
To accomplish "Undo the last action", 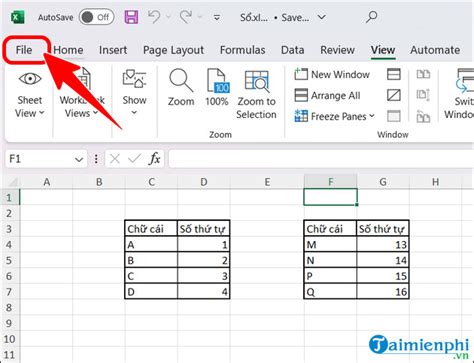I will tap(154, 16).
